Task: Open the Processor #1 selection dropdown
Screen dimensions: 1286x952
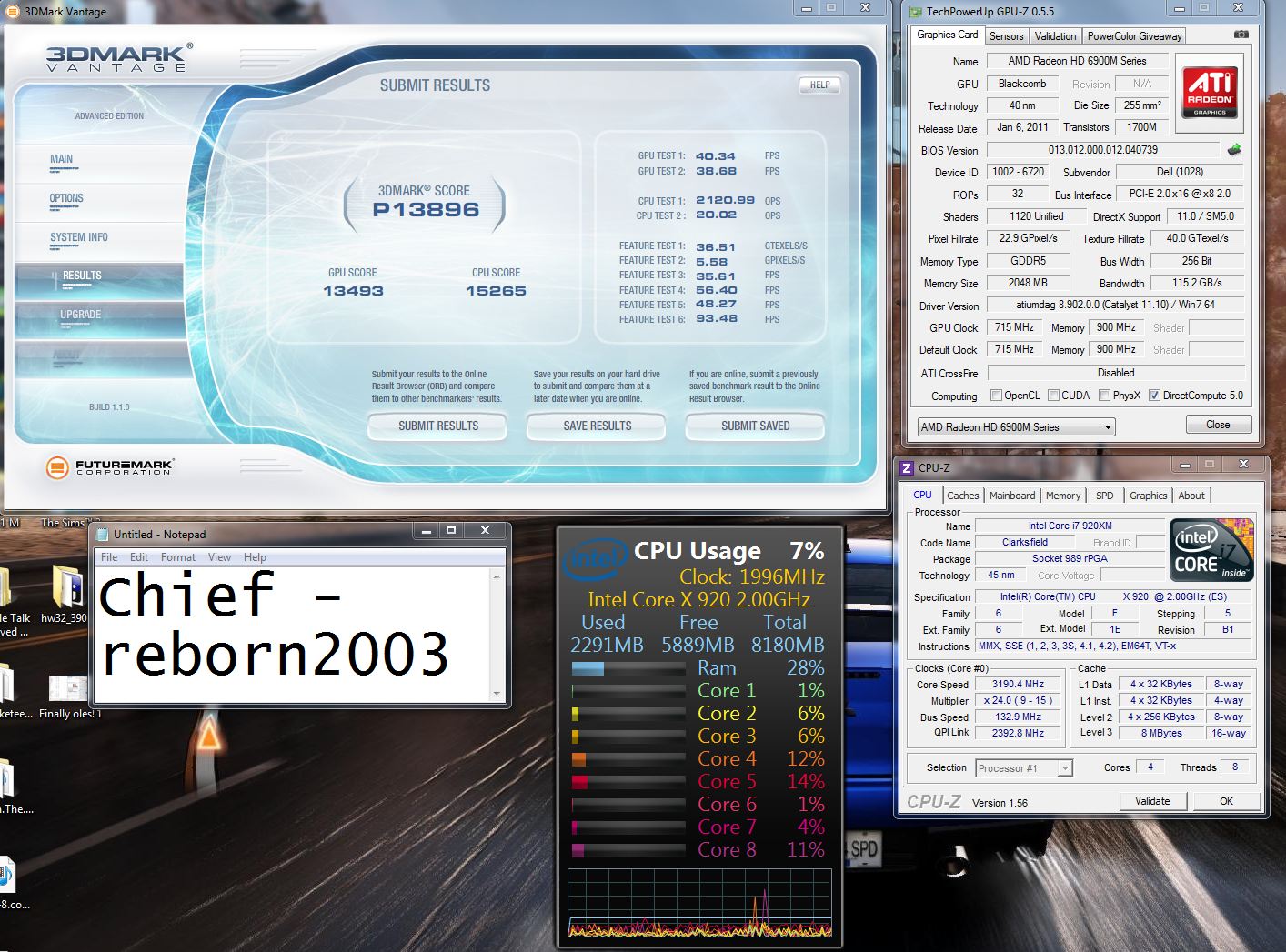Action: pyautogui.click(x=1024, y=768)
